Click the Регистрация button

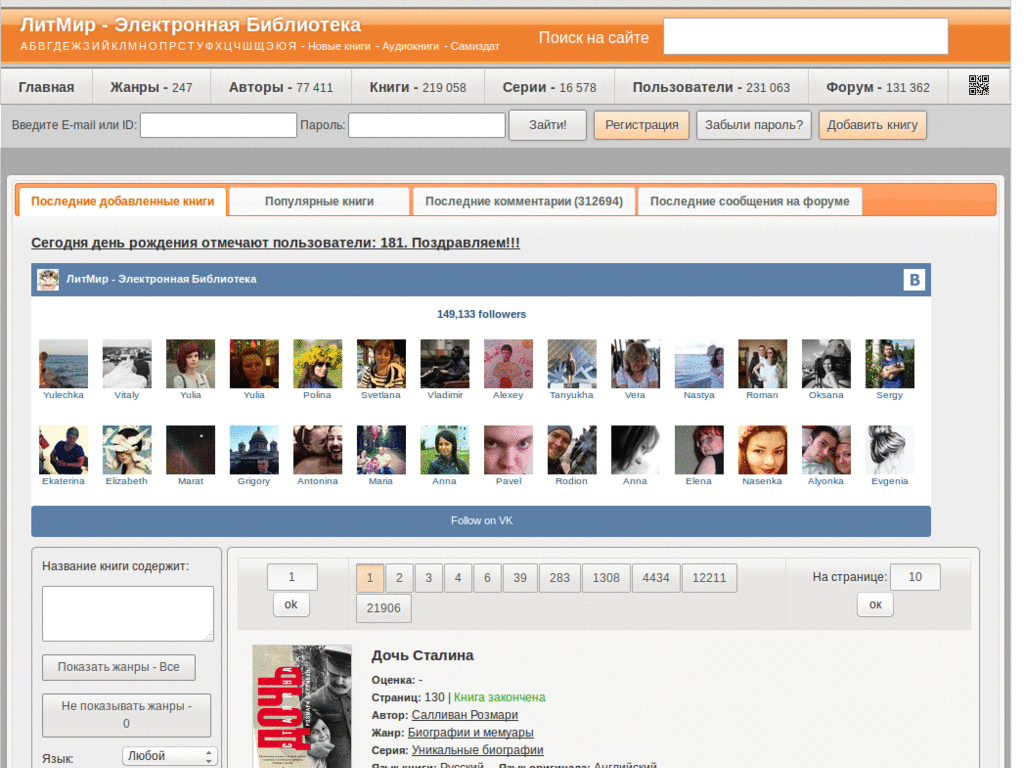coord(641,125)
